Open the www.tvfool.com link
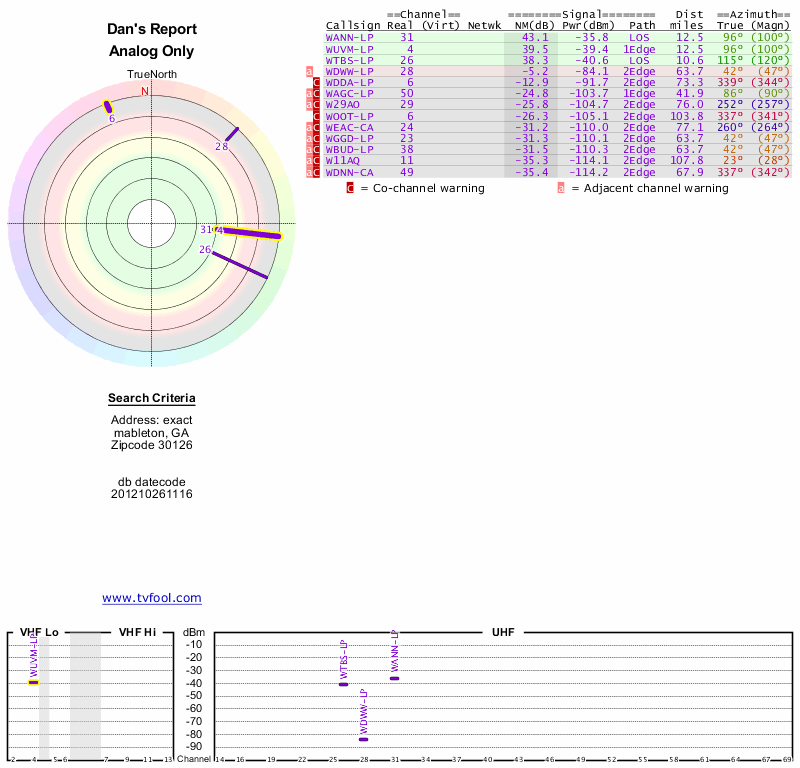This screenshot has width=800, height=768. (x=151, y=598)
